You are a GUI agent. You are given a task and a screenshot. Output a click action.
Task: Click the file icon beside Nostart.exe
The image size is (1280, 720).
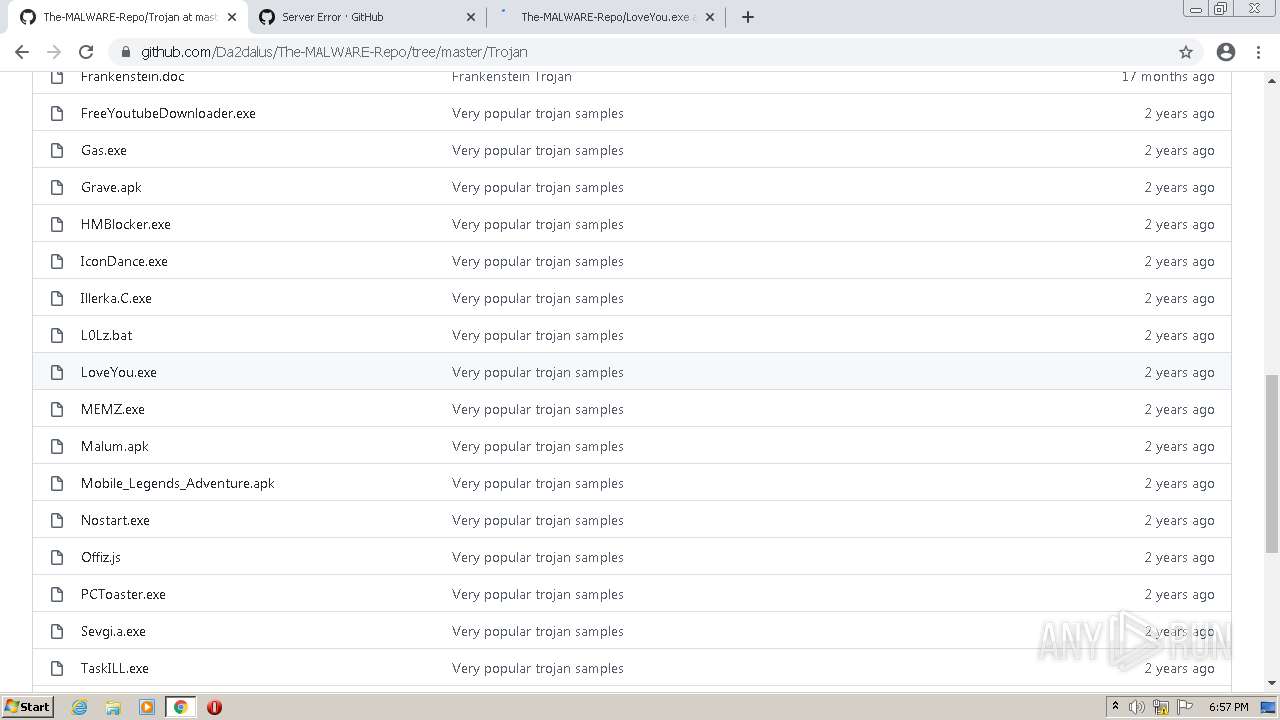(57, 520)
